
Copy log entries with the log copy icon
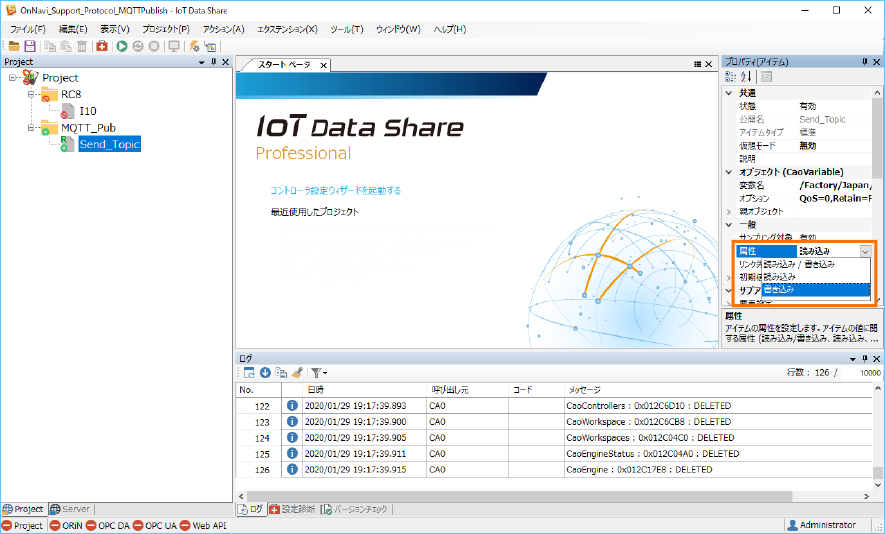pyautogui.click(x=281, y=373)
